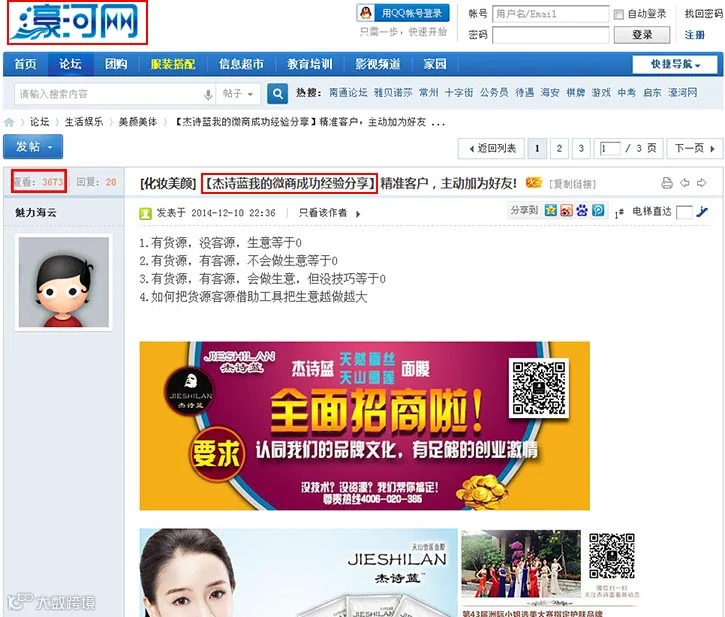Click the magnifier search button
This screenshot has width=725, height=617.
tap(277, 94)
